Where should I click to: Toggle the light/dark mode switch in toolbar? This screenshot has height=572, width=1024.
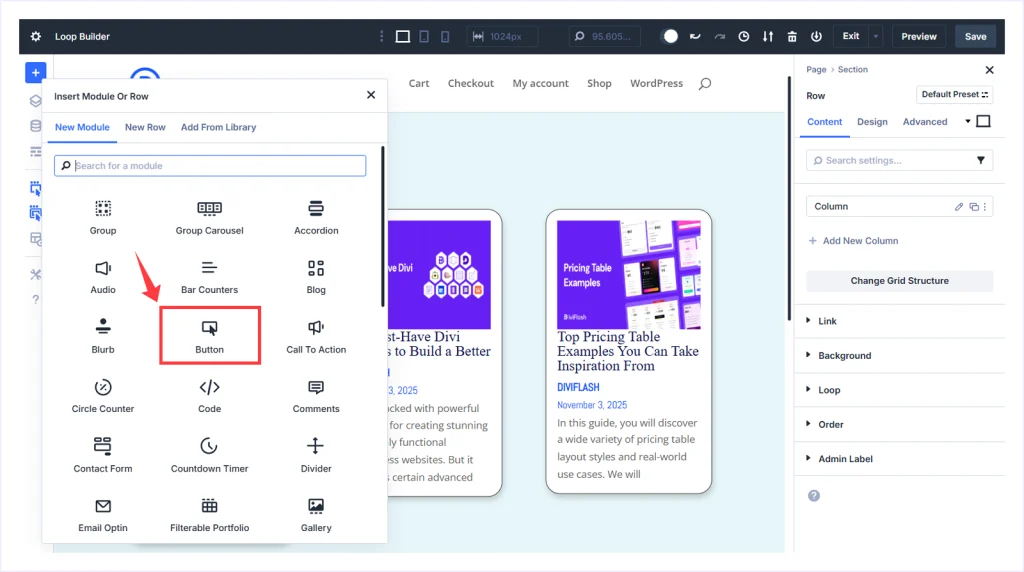click(x=669, y=36)
